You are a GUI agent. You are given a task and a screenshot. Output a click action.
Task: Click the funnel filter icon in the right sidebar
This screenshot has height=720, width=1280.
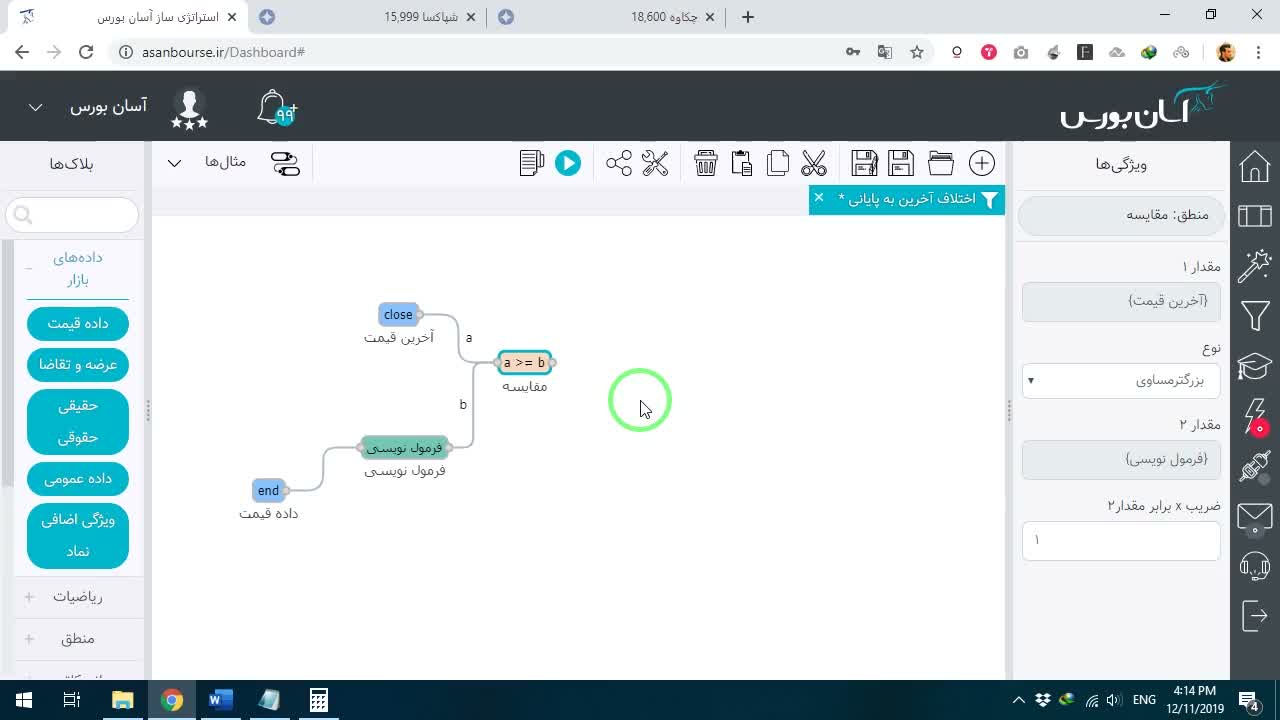click(x=1255, y=317)
